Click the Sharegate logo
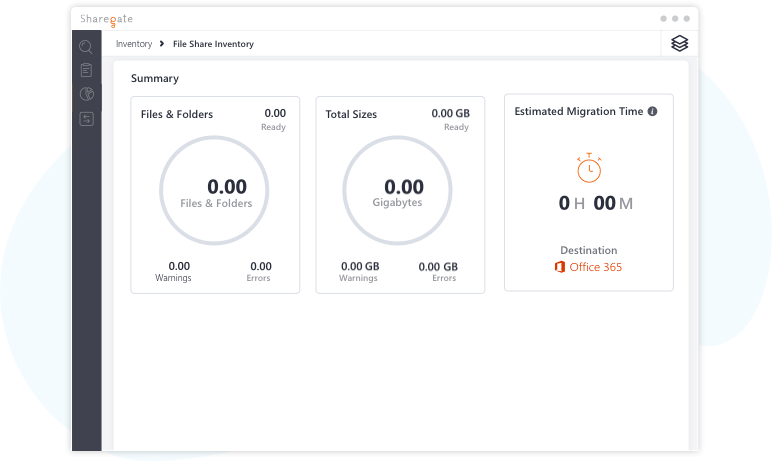 coord(107,20)
